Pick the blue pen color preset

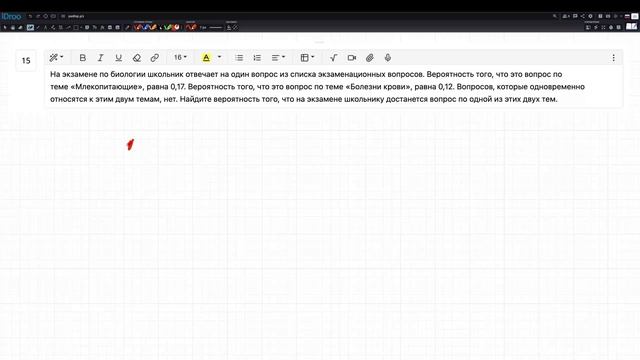tap(146, 27)
